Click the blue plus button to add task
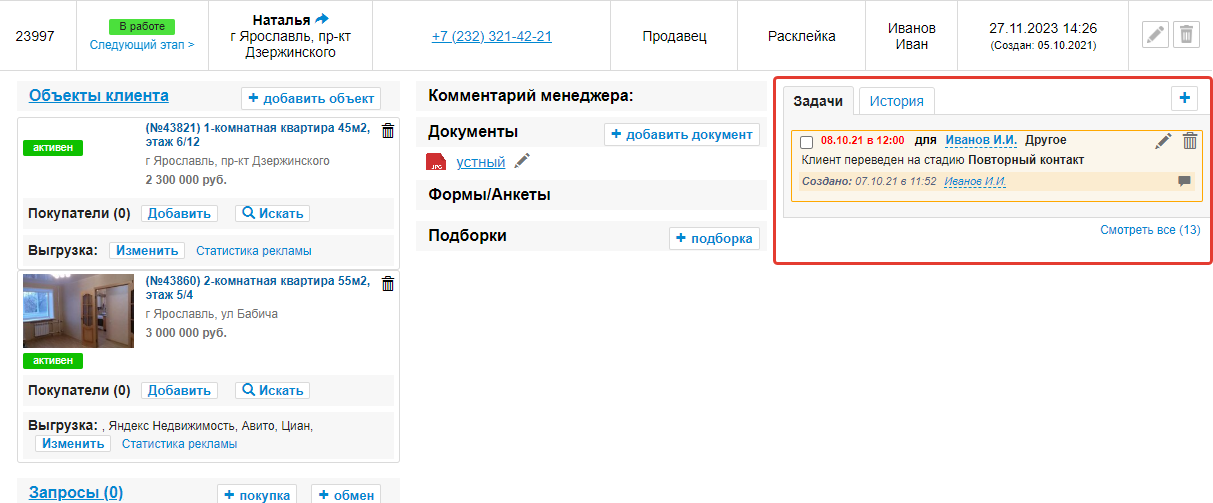 1185,98
